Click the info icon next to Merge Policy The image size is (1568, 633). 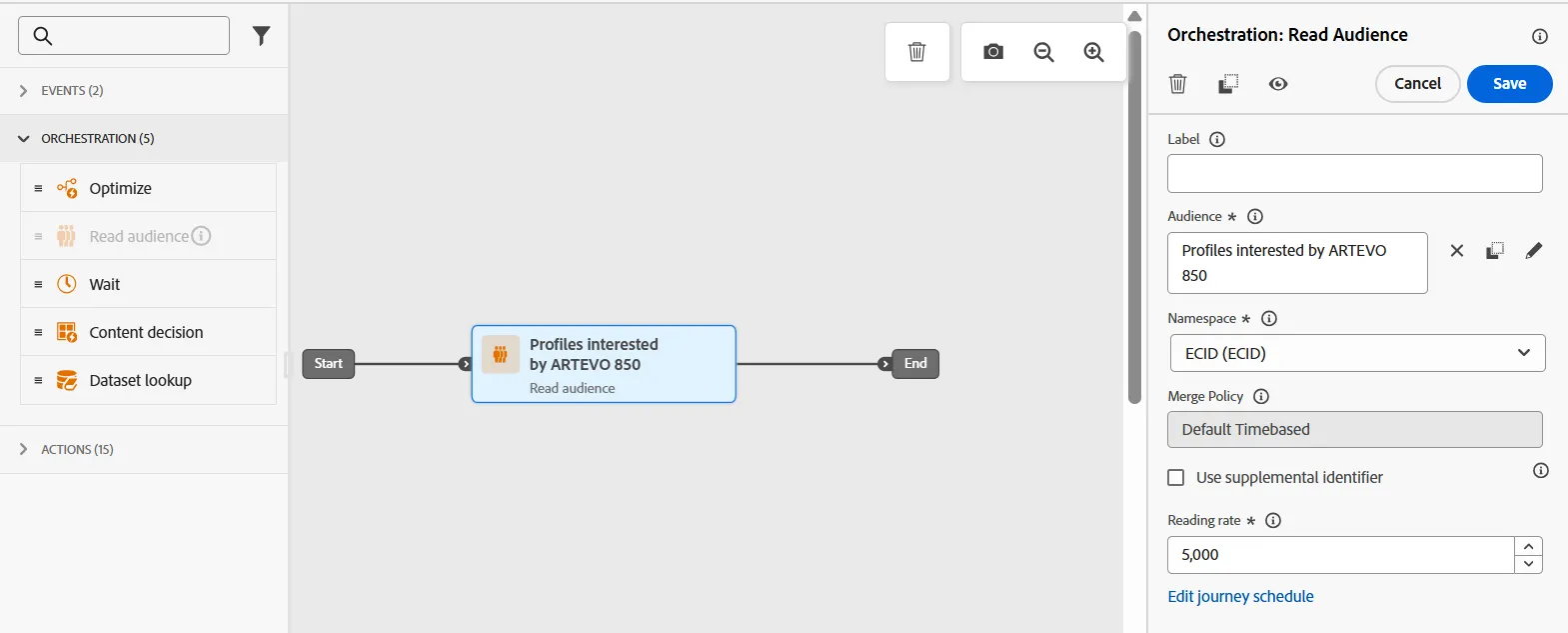(1261, 396)
